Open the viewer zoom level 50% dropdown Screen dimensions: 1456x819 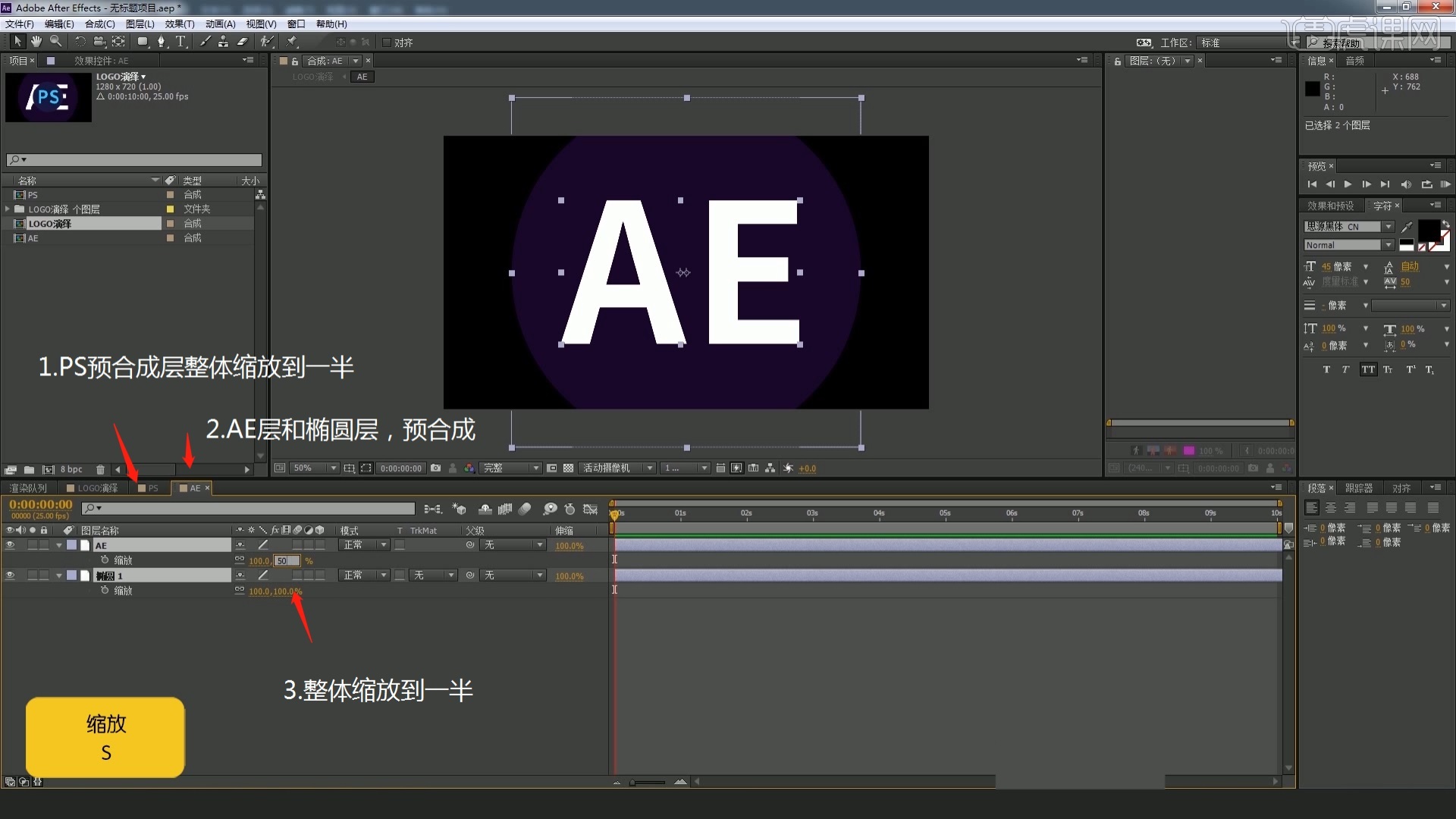tap(315, 468)
